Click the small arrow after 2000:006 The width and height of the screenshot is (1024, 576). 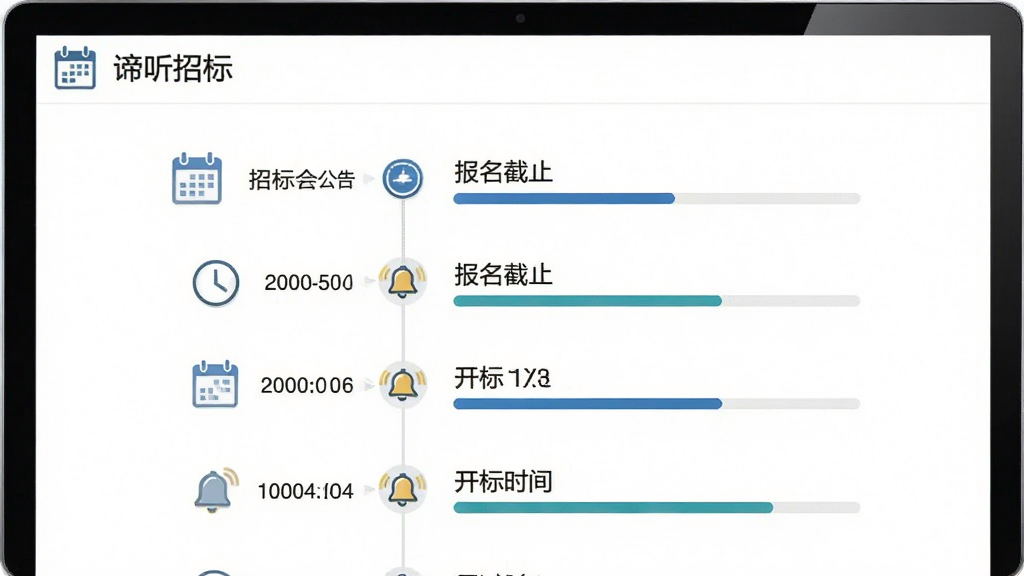(368, 385)
